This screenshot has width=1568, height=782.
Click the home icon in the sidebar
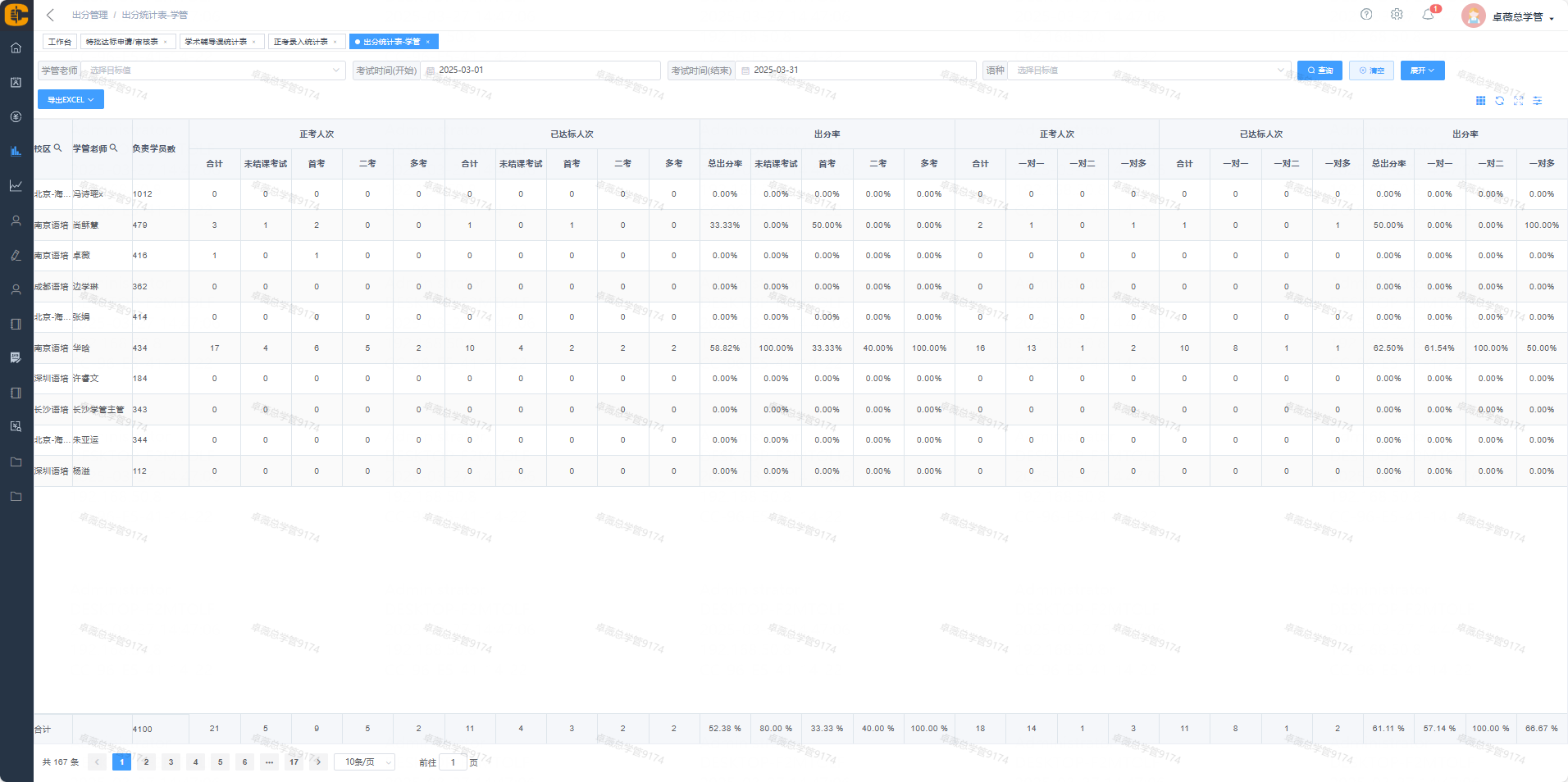(x=16, y=48)
